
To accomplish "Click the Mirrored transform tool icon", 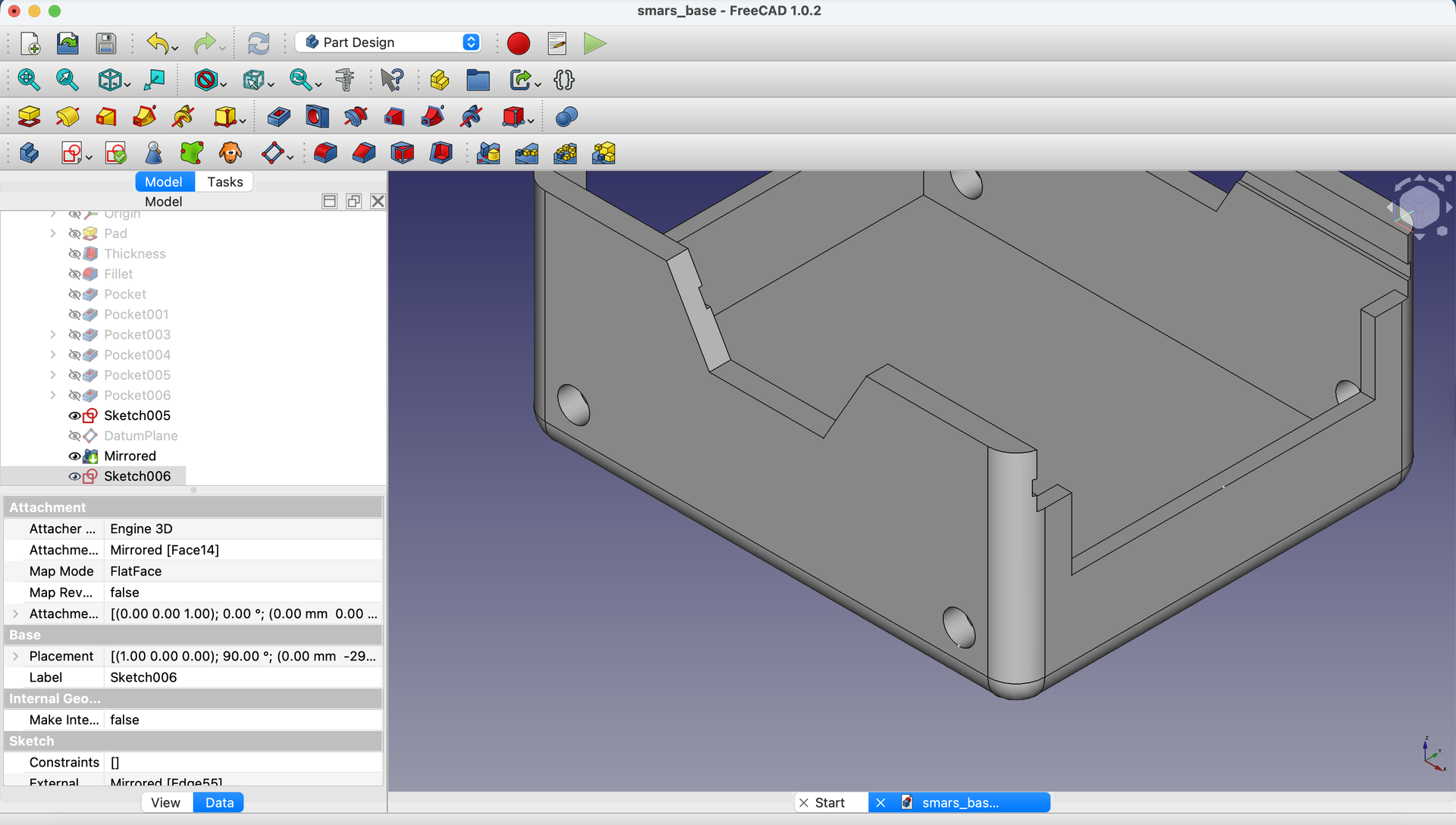I will tap(488, 153).
